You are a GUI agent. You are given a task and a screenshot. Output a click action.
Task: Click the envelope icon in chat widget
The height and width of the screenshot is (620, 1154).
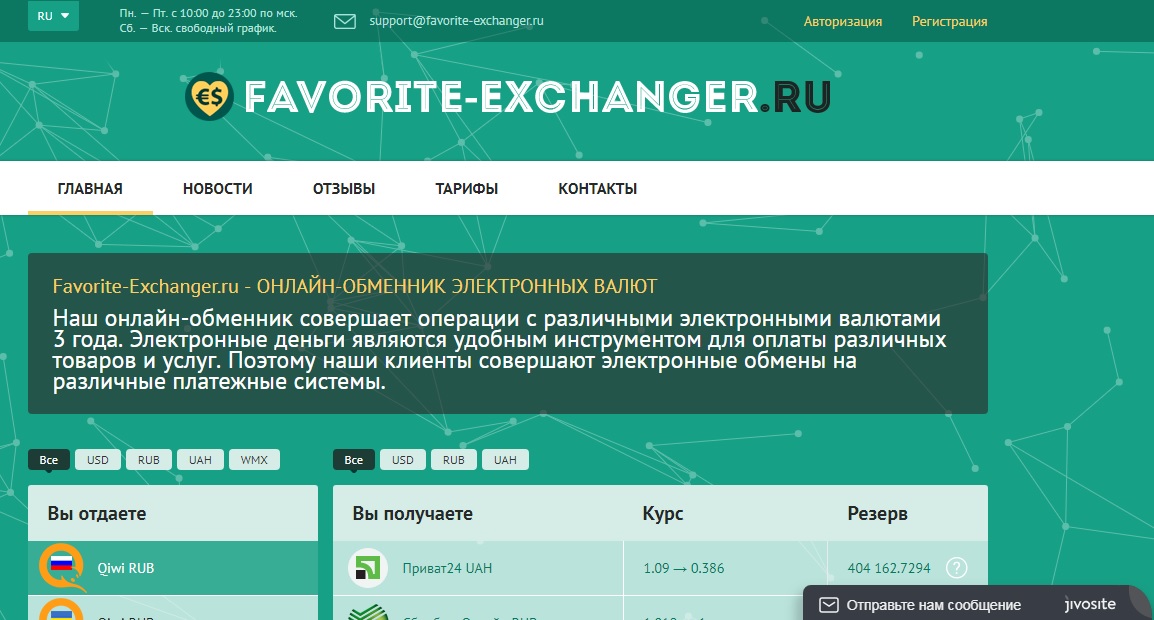click(x=829, y=605)
